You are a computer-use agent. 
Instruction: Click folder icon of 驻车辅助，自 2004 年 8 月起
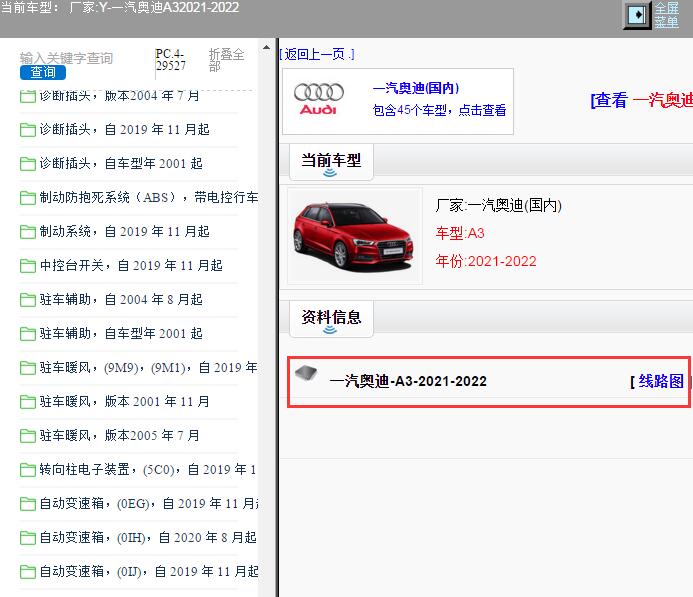pos(28,300)
